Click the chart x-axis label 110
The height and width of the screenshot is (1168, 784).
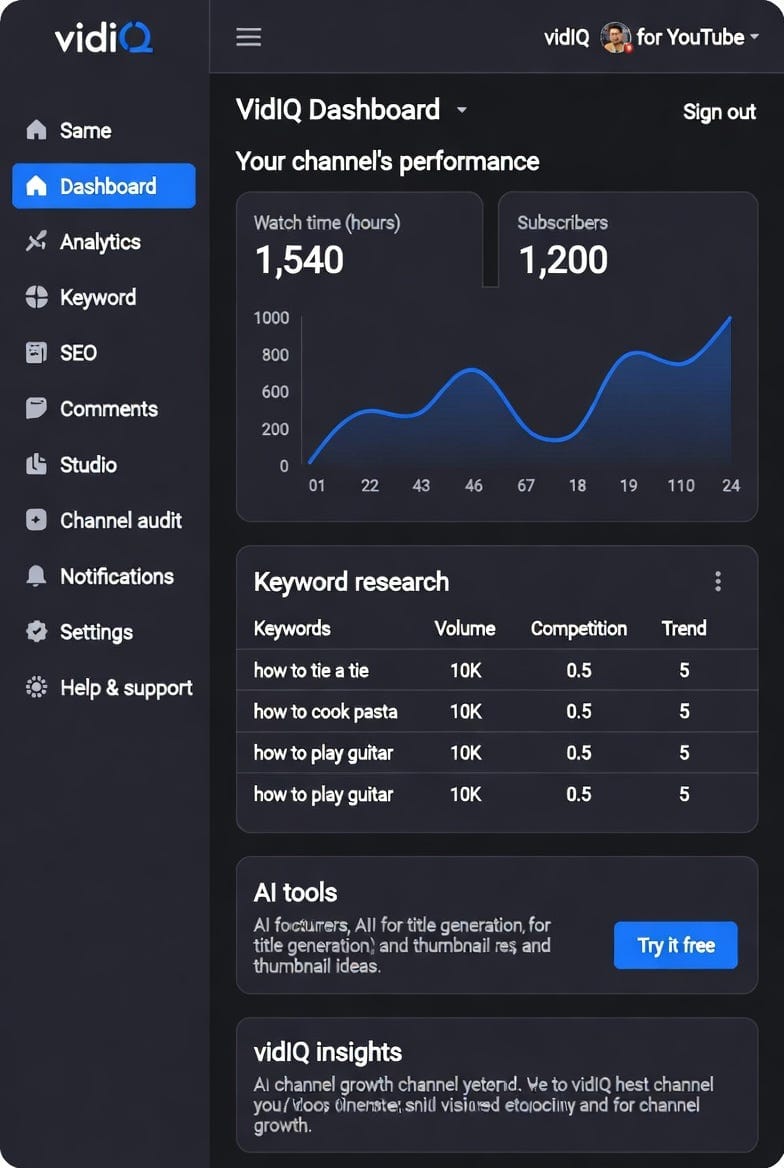pos(680,486)
